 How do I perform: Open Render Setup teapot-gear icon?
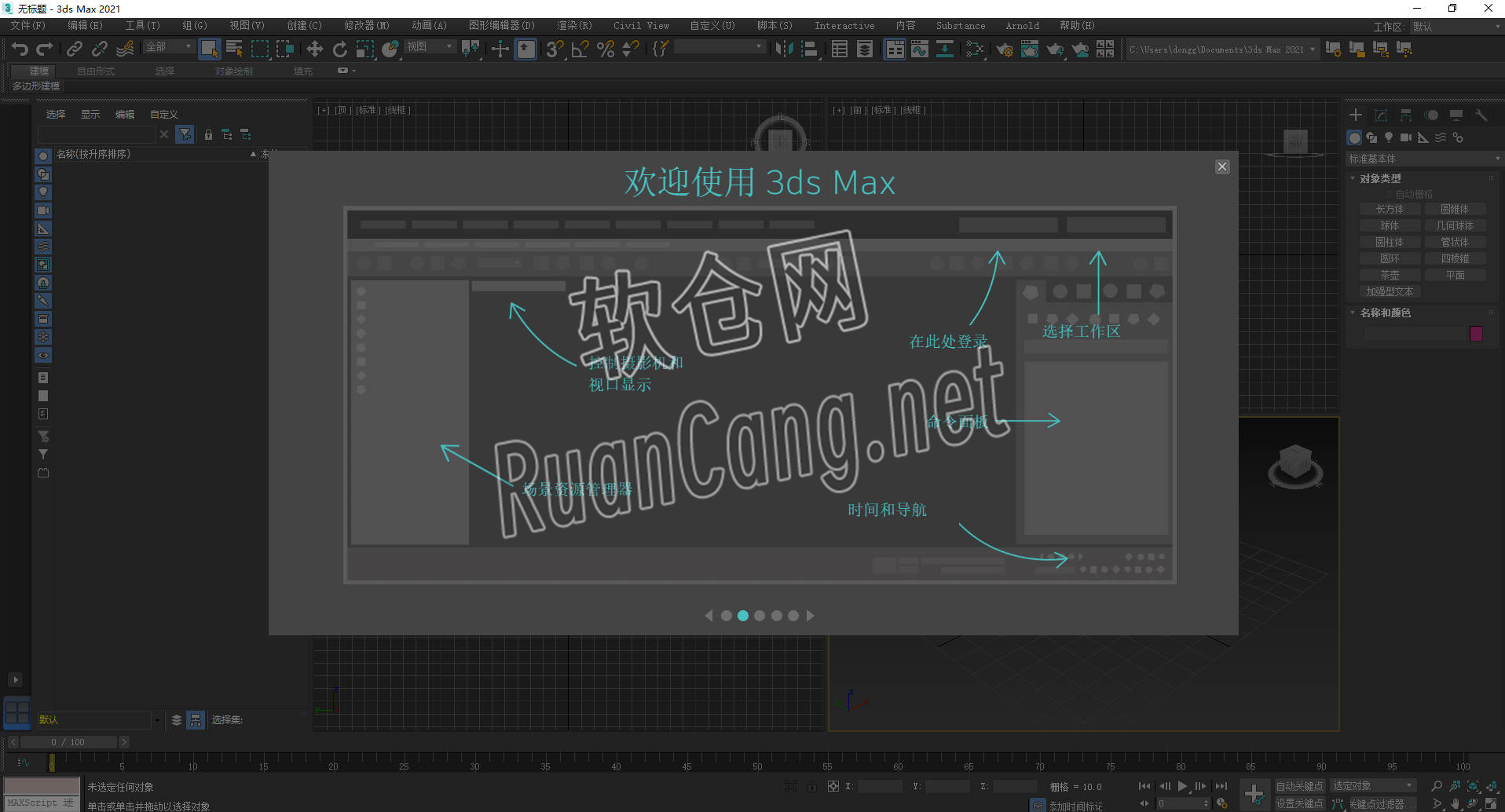(1004, 49)
